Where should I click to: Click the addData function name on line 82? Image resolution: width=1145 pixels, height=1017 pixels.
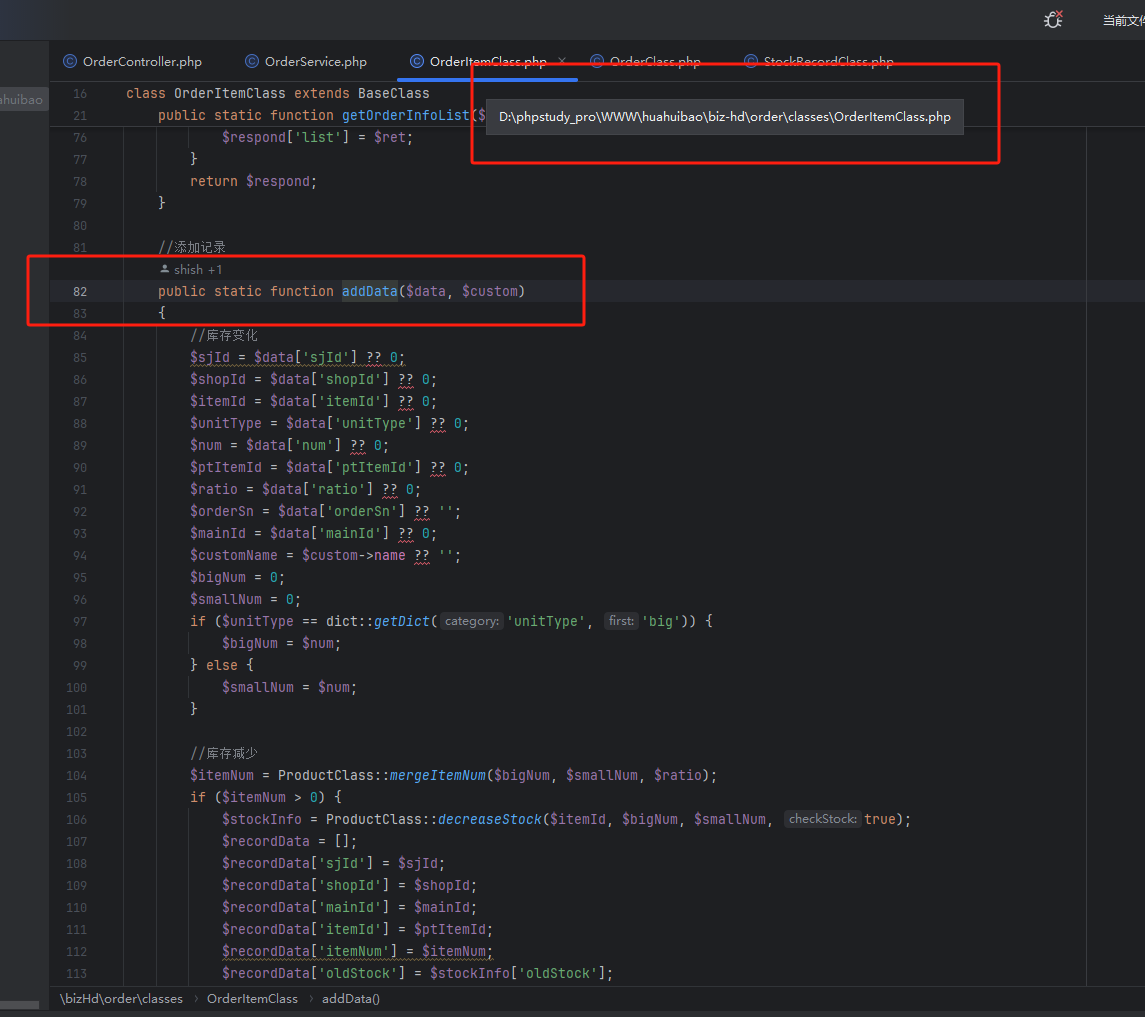point(369,291)
